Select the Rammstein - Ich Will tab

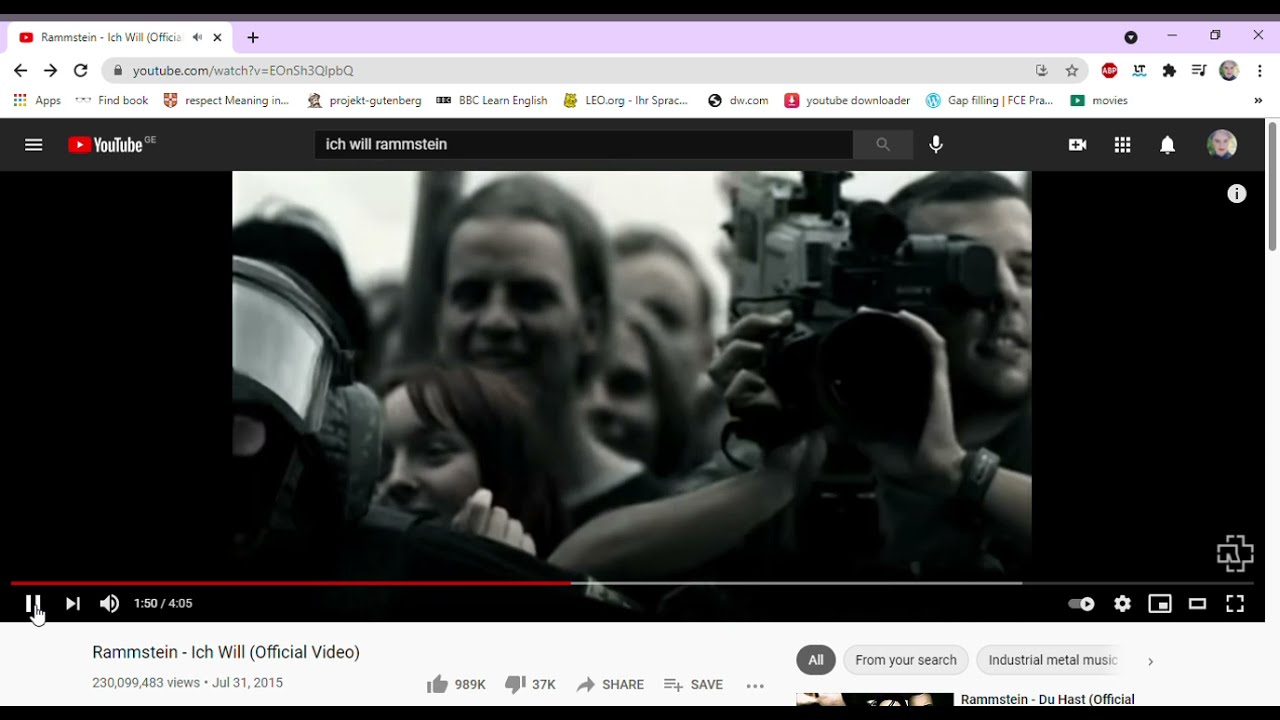[x=120, y=37]
